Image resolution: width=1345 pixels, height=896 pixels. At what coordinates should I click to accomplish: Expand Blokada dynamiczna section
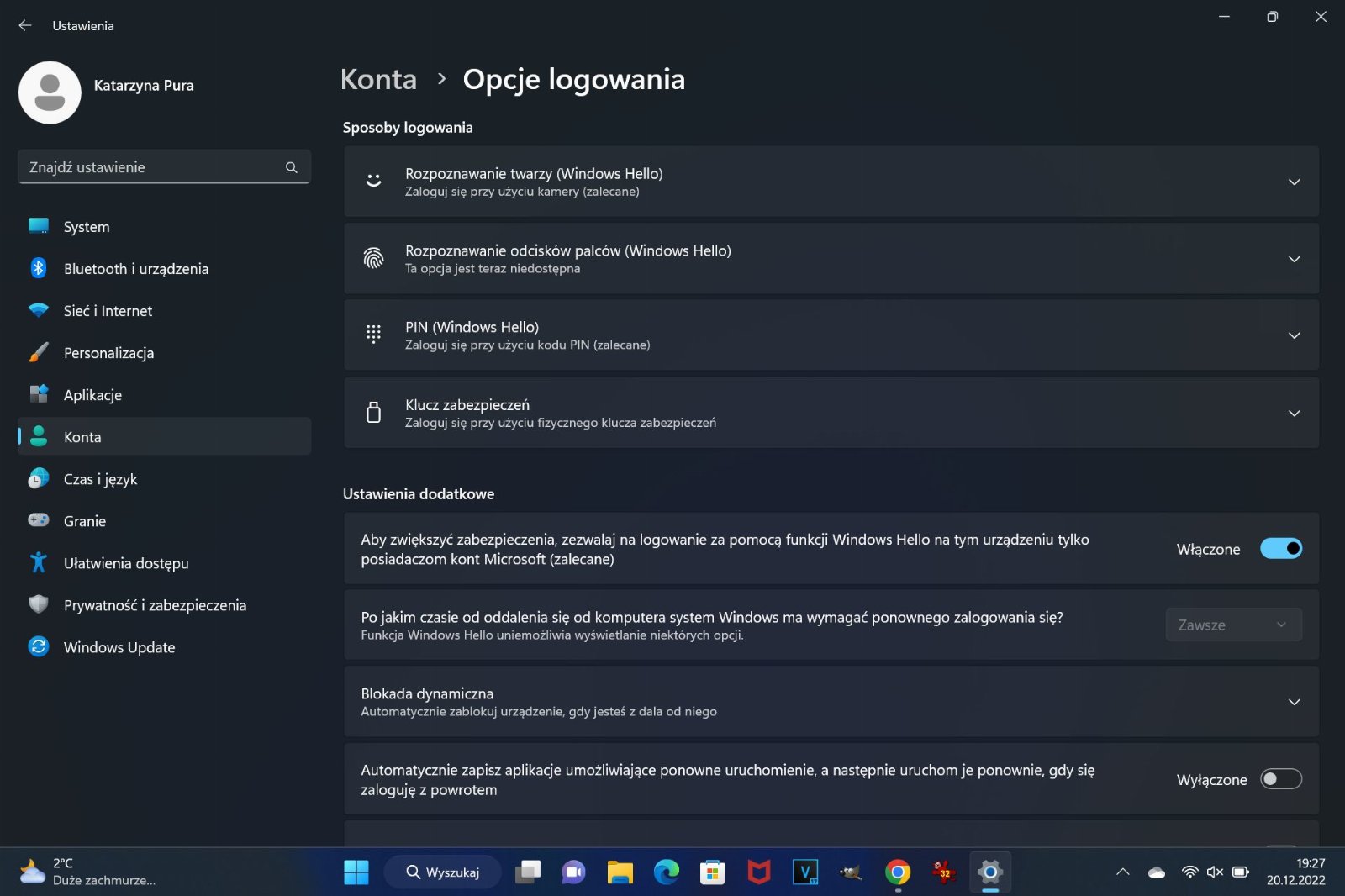pyautogui.click(x=1294, y=702)
